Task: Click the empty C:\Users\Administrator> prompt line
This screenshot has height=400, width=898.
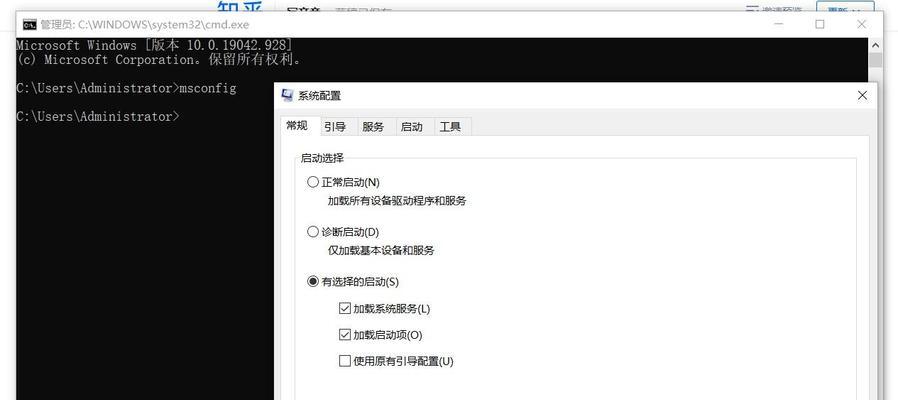Action: point(97,116)
